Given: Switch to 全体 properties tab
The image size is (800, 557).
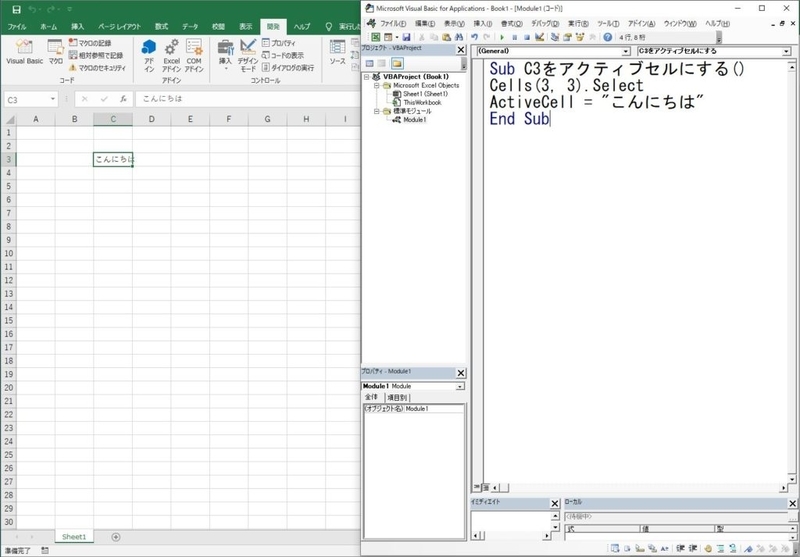Looking at the screenshot, I should 372,397.
